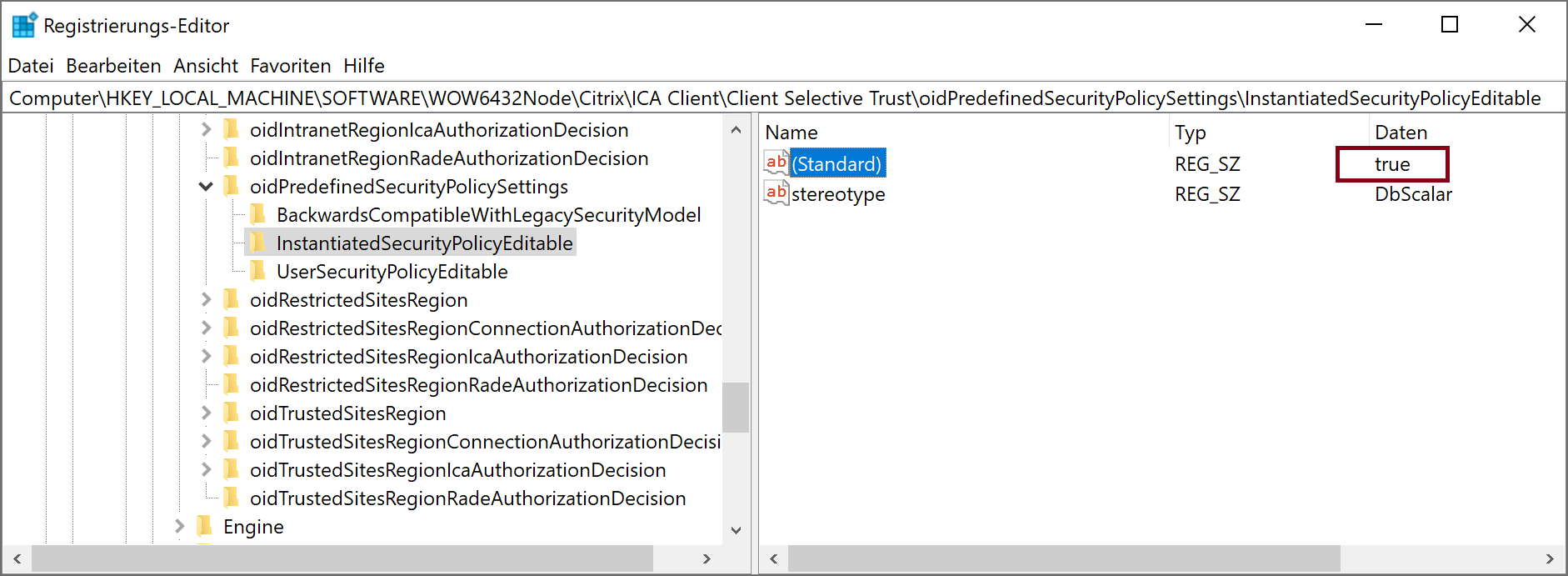The image size is (1568, 576).
Task: Click the folder icon of BackwardsCompatibleWithLegacySecurityModel
Action: click(258, 214)
